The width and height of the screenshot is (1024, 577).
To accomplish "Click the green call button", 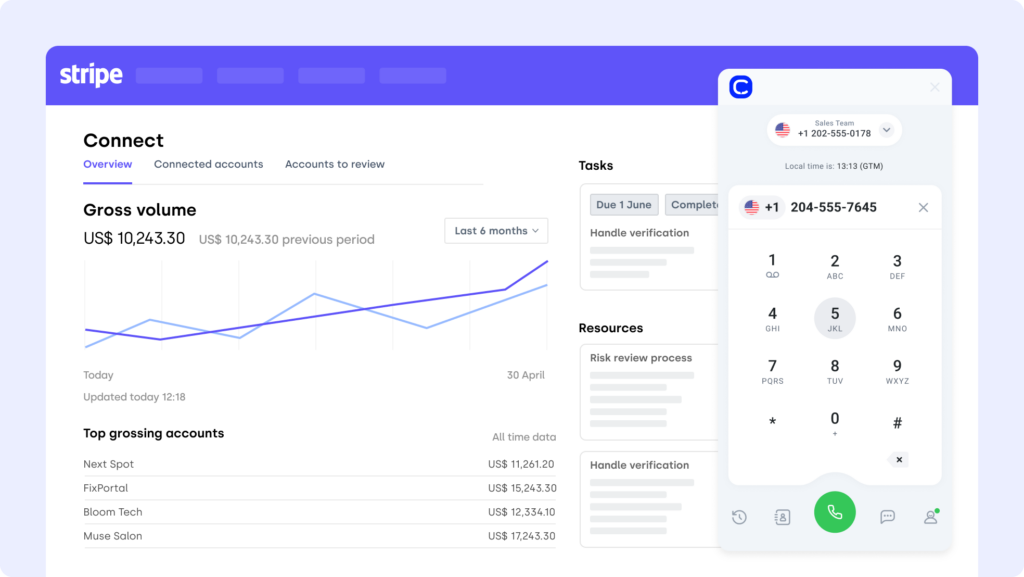I will coord(834,512).
